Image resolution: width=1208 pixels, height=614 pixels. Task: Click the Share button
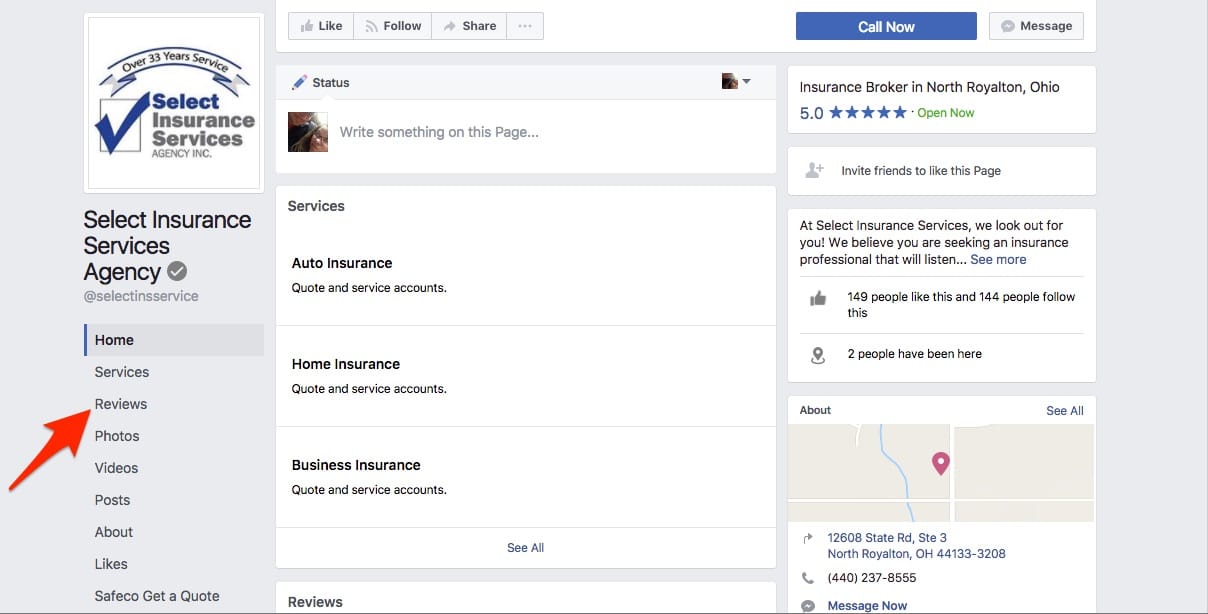click(x=469, y=26)
